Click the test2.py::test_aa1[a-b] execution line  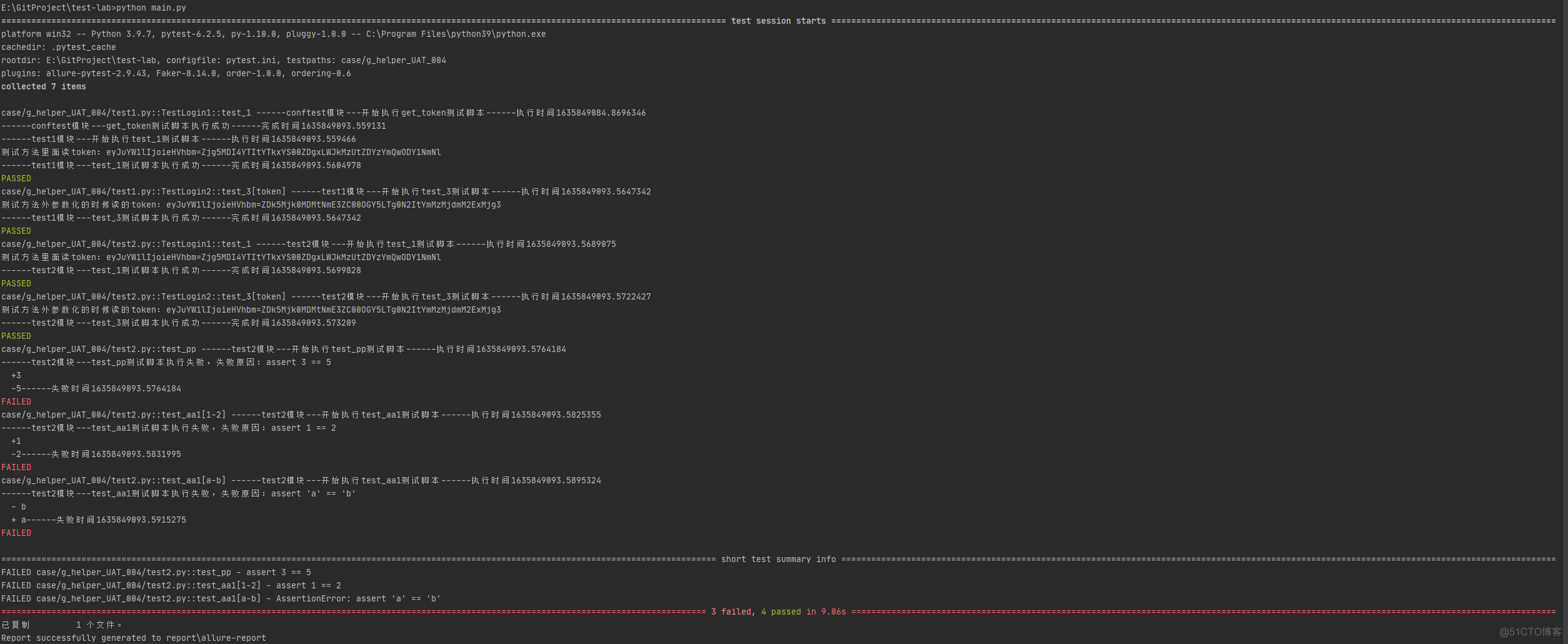301,480
